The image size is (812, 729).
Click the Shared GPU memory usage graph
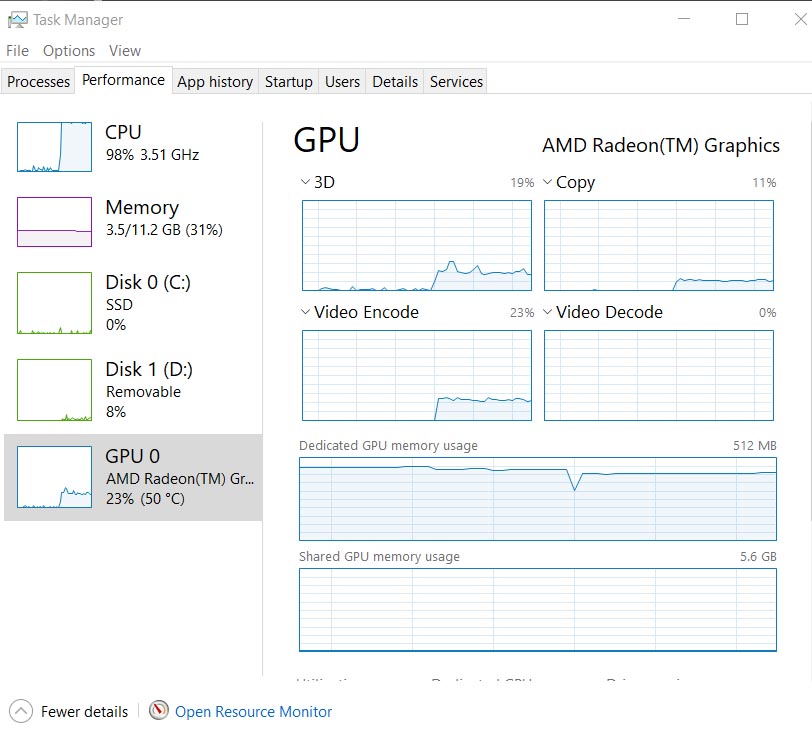(x=538, y=610)
